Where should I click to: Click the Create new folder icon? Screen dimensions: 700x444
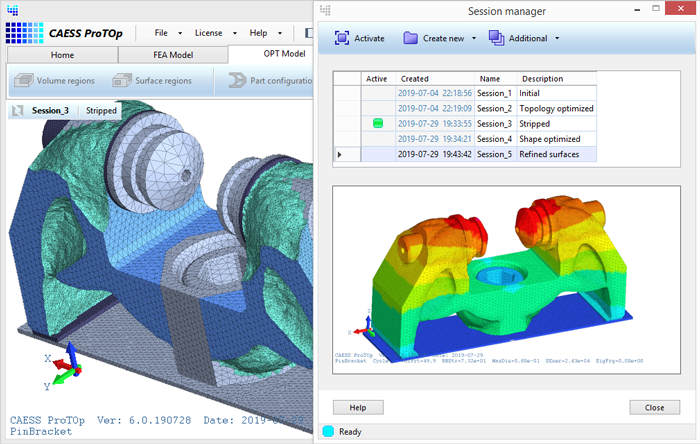coord(410,38)
